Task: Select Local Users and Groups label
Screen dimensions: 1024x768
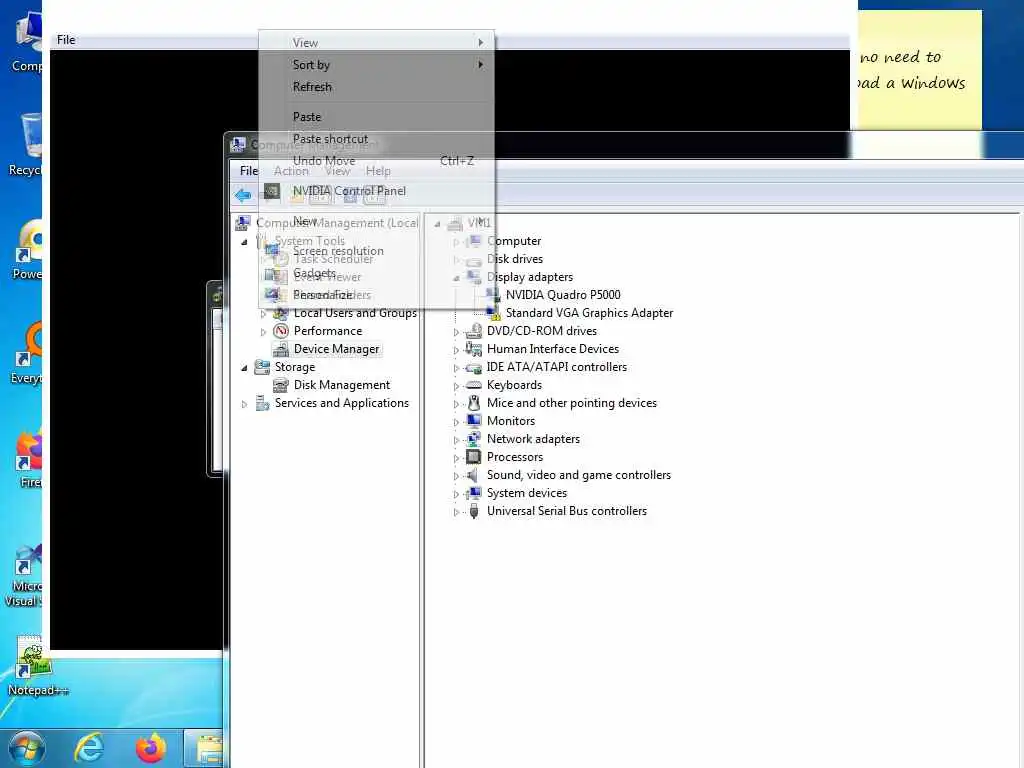Action: [x=355, y=313]
